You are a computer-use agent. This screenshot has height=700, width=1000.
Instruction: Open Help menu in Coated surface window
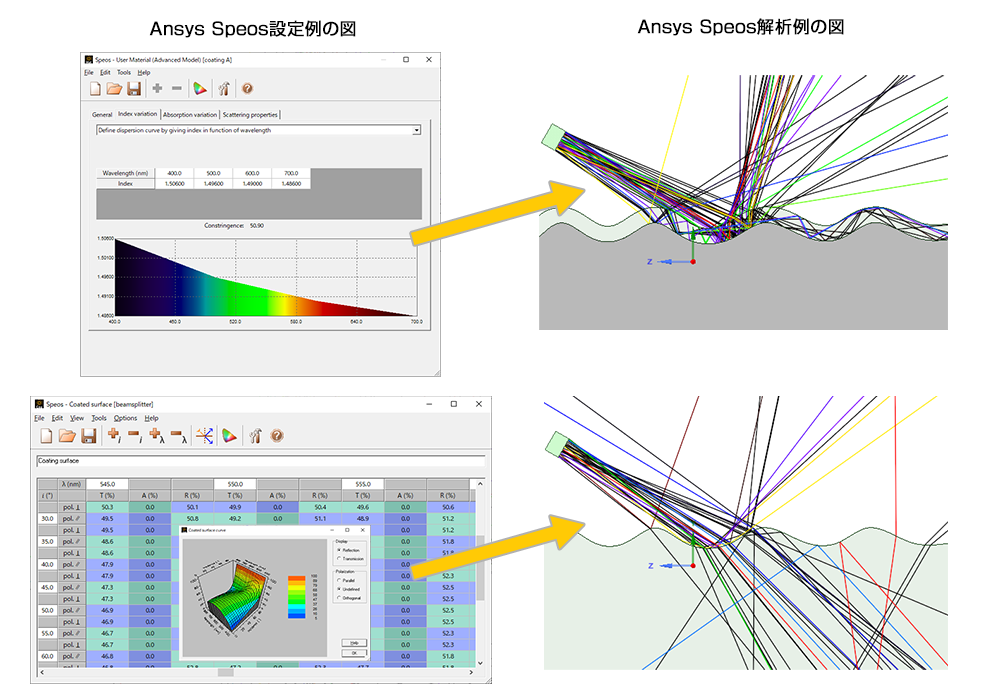(151, 418)
